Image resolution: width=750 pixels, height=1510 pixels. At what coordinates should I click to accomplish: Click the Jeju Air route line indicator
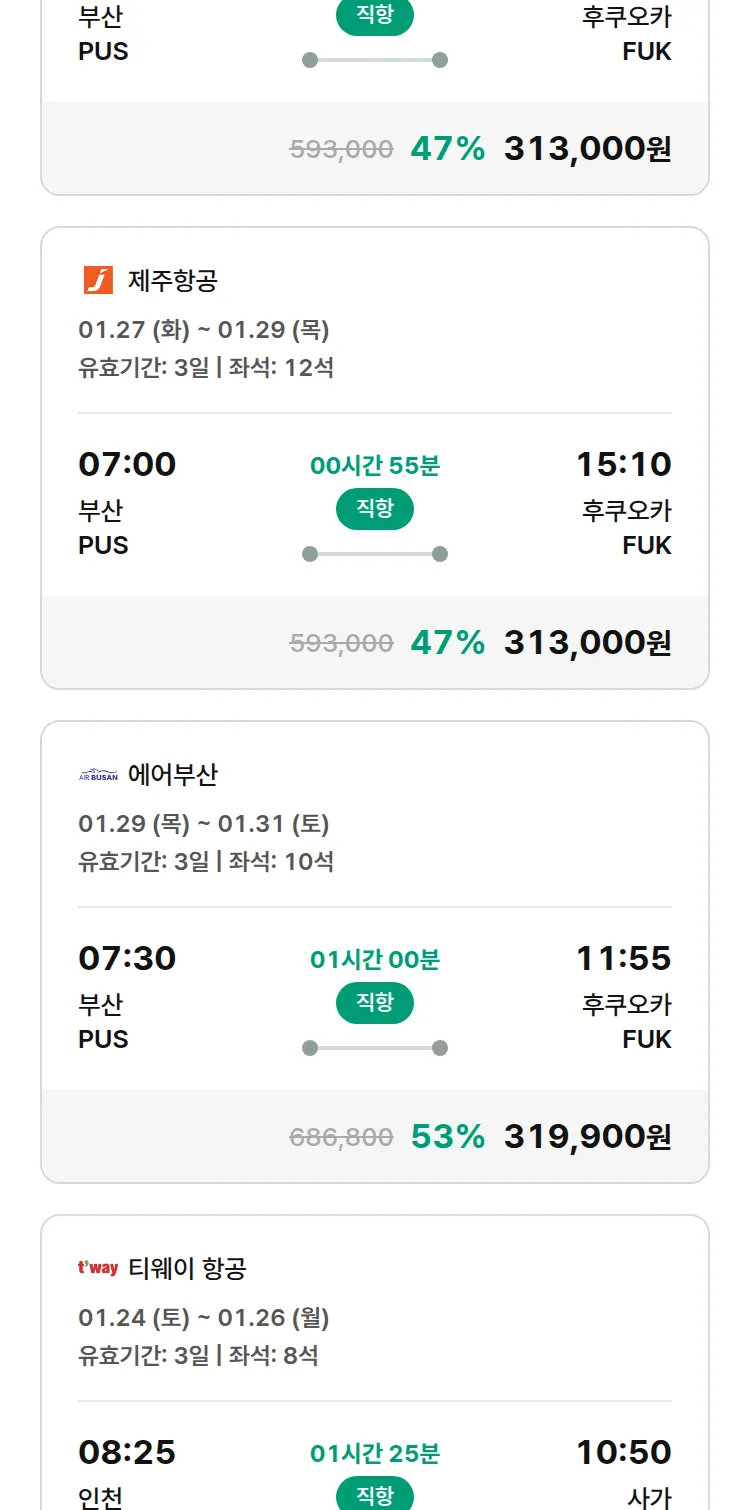coord(375,554)
